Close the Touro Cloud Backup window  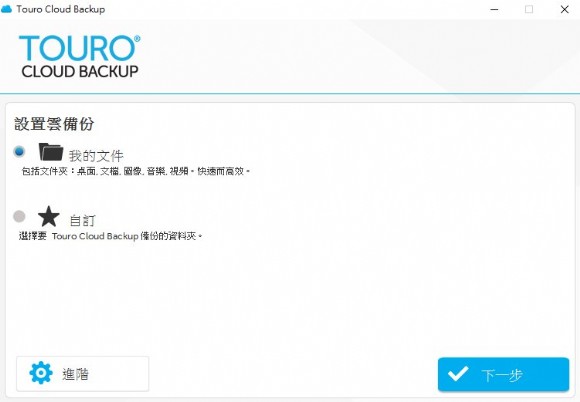[x=564, y=9]
